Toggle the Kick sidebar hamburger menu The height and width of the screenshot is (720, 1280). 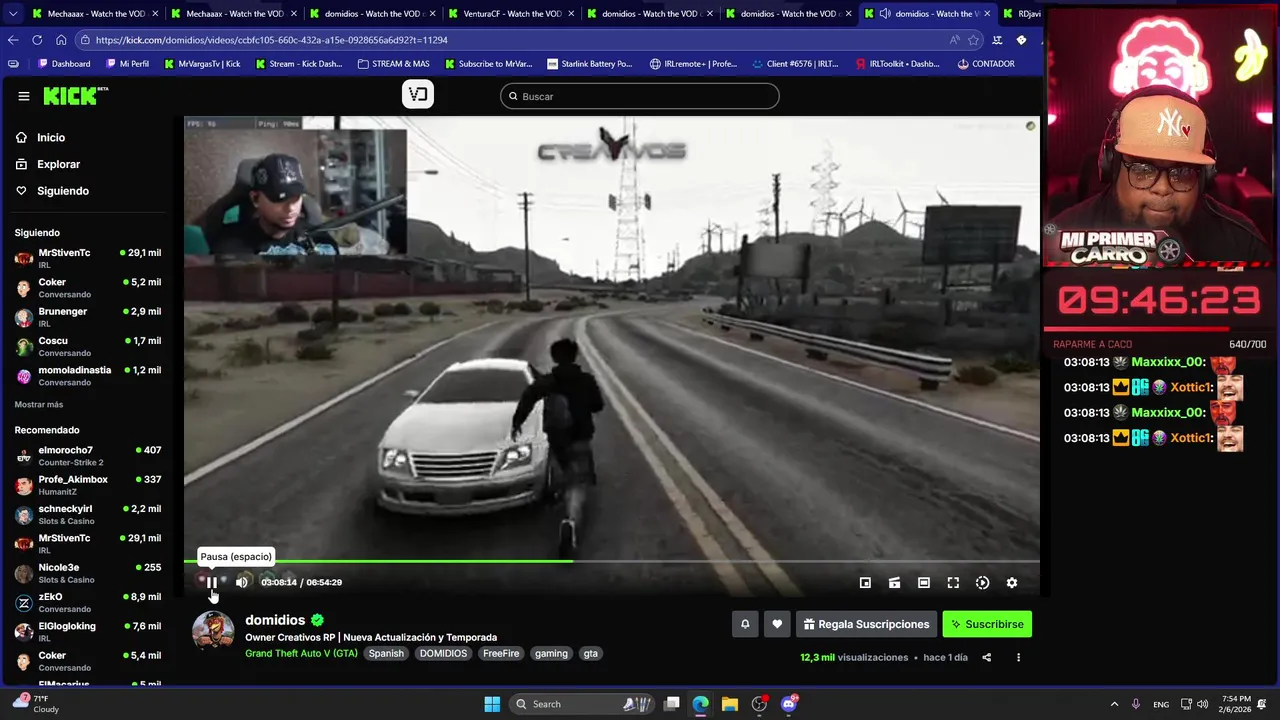click(24, 96)
